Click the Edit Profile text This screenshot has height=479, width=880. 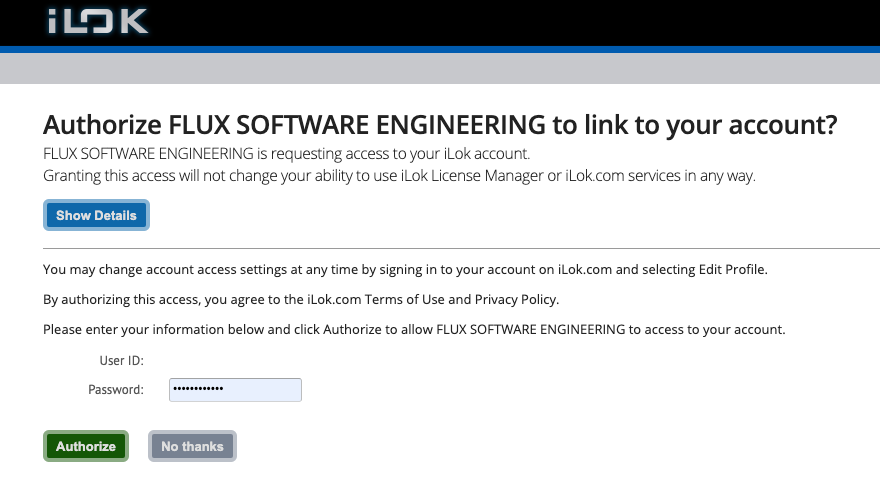[732, 270]
